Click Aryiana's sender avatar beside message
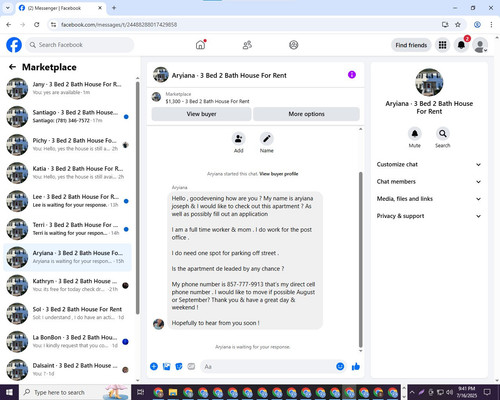The height and width of the screenshot is (400, 500). click(x=158, y=324)
